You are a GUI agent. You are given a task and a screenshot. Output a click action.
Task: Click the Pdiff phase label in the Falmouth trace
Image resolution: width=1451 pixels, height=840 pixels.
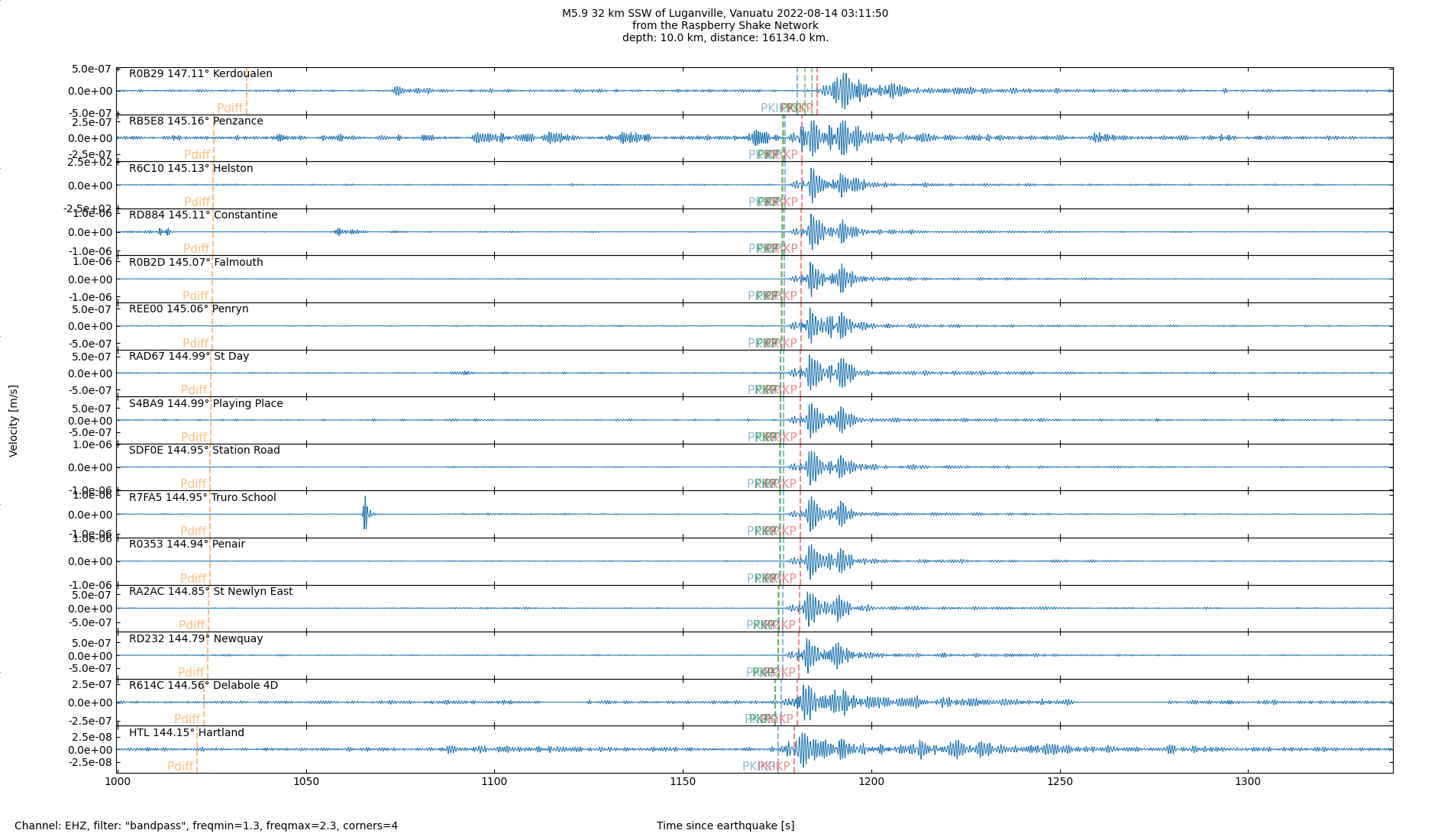click(x=196, y=296)
